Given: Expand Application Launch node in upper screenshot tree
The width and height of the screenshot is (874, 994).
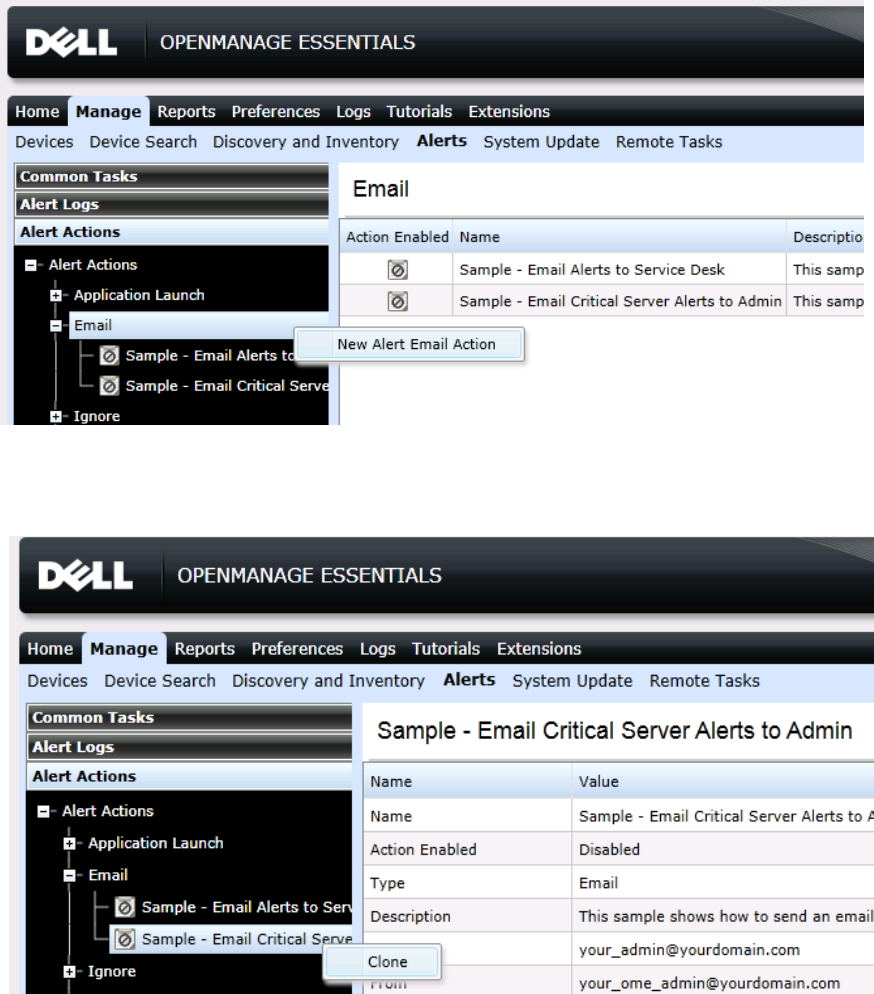Looking at the screenshot, I should pos(56,295).
